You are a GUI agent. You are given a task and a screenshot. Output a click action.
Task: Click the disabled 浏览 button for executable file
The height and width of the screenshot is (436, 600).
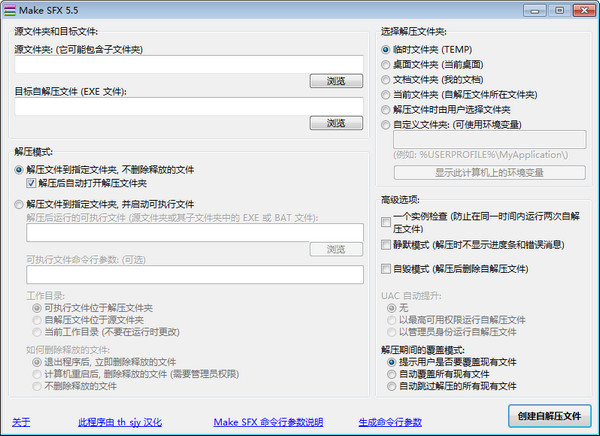pyautogui.click(x=336, y=250)
